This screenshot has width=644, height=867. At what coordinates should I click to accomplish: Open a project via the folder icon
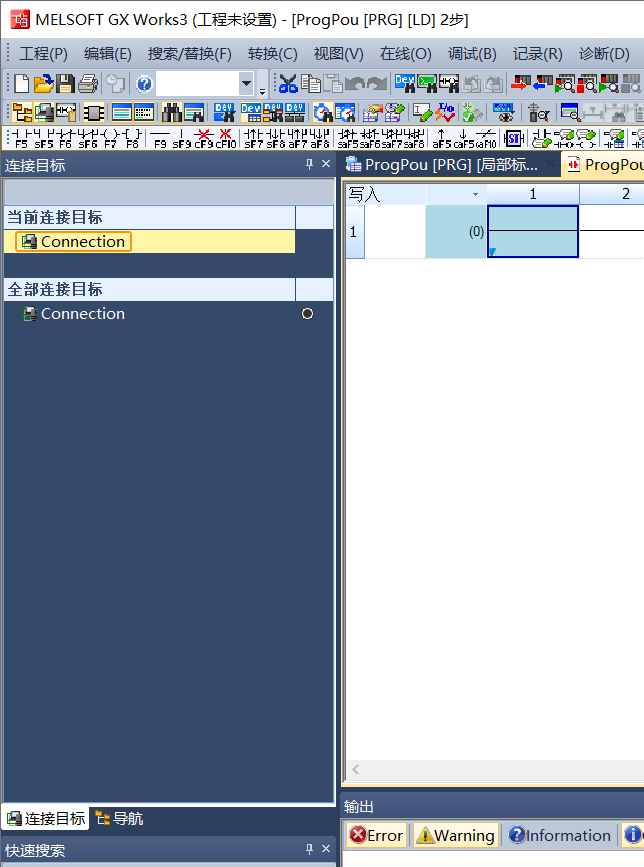pyautogui.click(x=43, y=84)
